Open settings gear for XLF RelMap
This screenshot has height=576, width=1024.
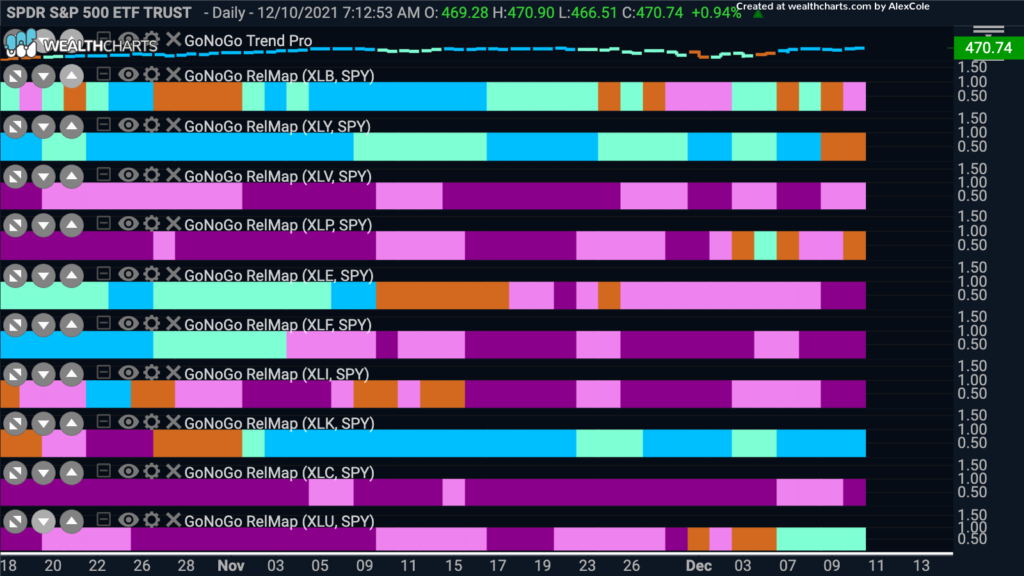(x=152, y=323)
